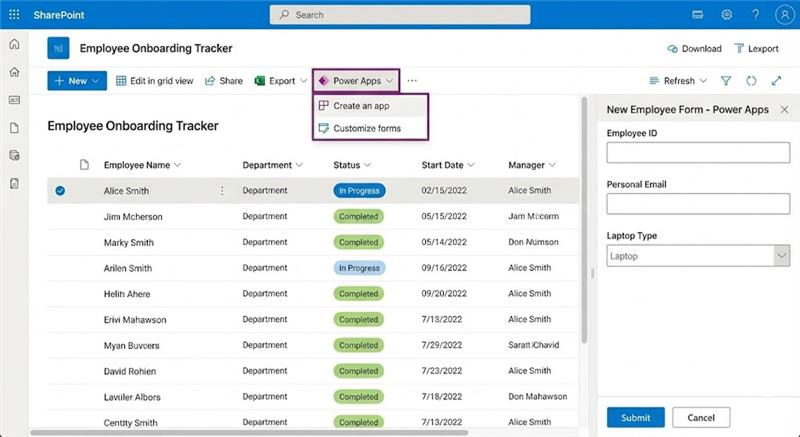
Task: Click the card icon left of settings gear
Action: [697, 15]
